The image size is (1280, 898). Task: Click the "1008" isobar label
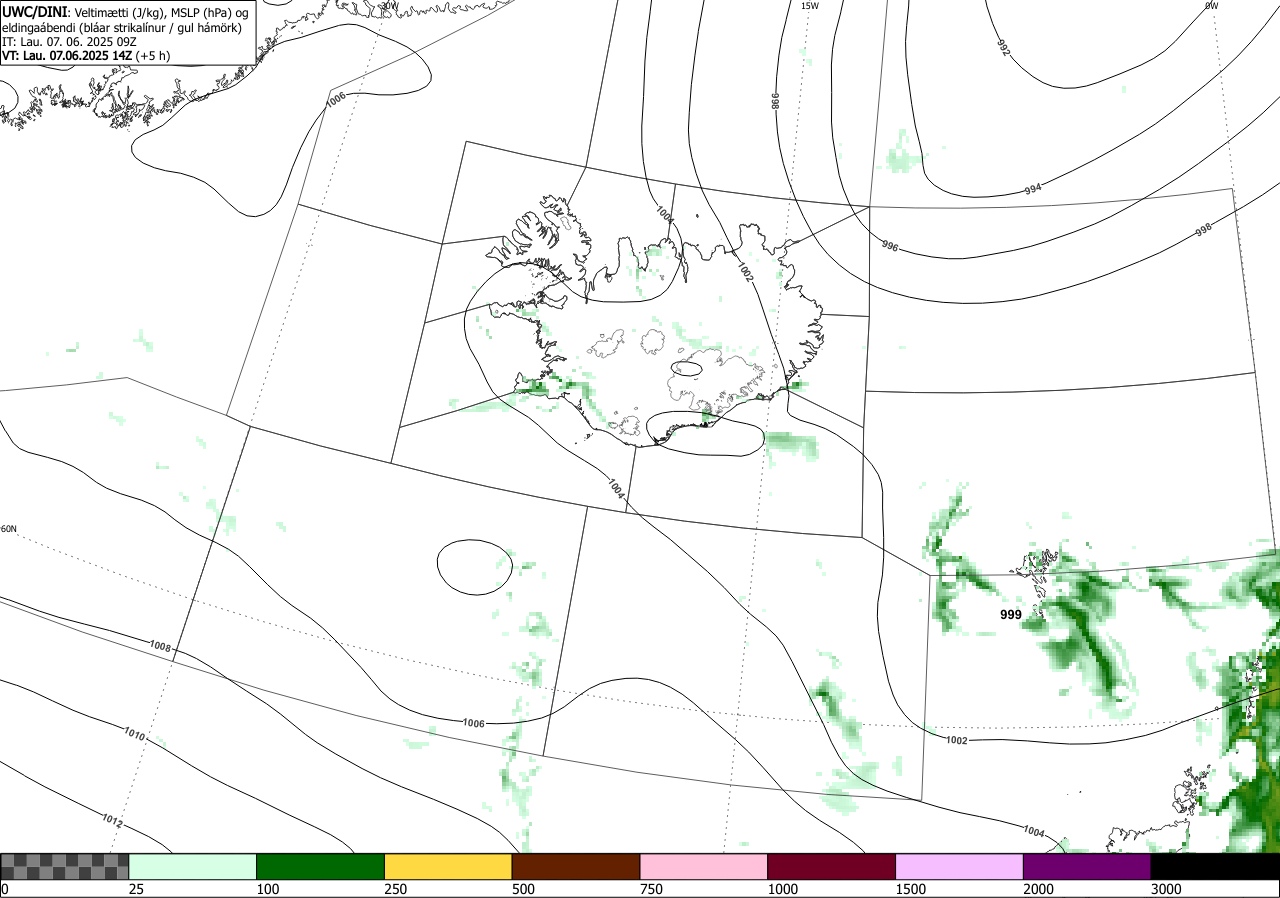point(160,648)
